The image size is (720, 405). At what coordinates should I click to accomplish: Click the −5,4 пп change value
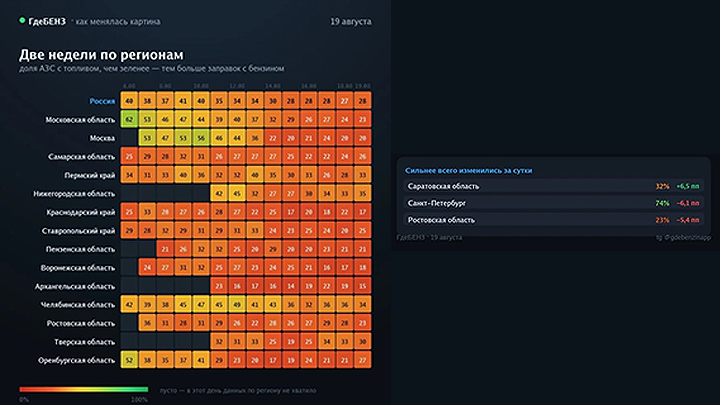pos(688,220)
